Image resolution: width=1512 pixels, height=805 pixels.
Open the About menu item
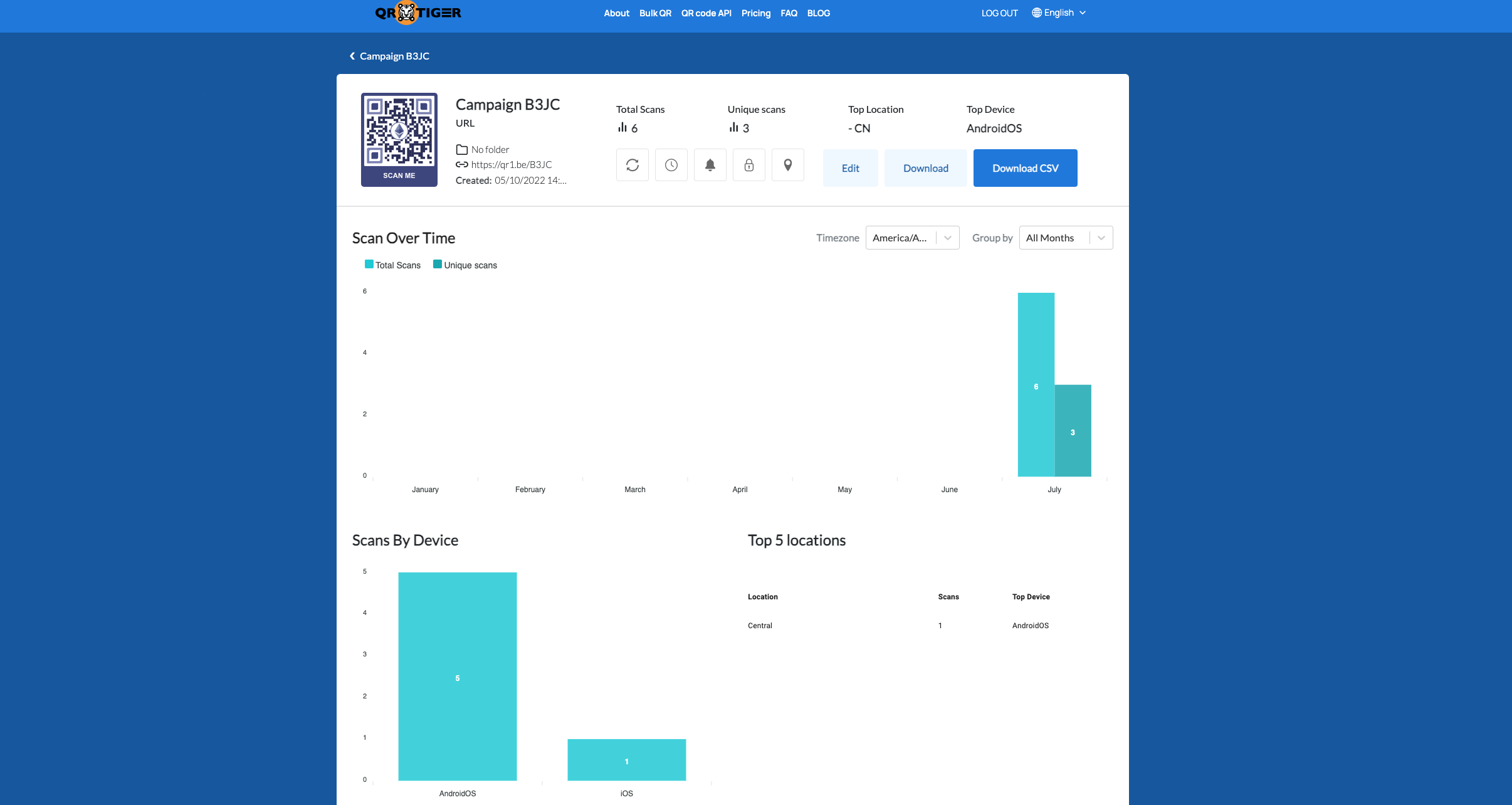[x=616, y=13]
